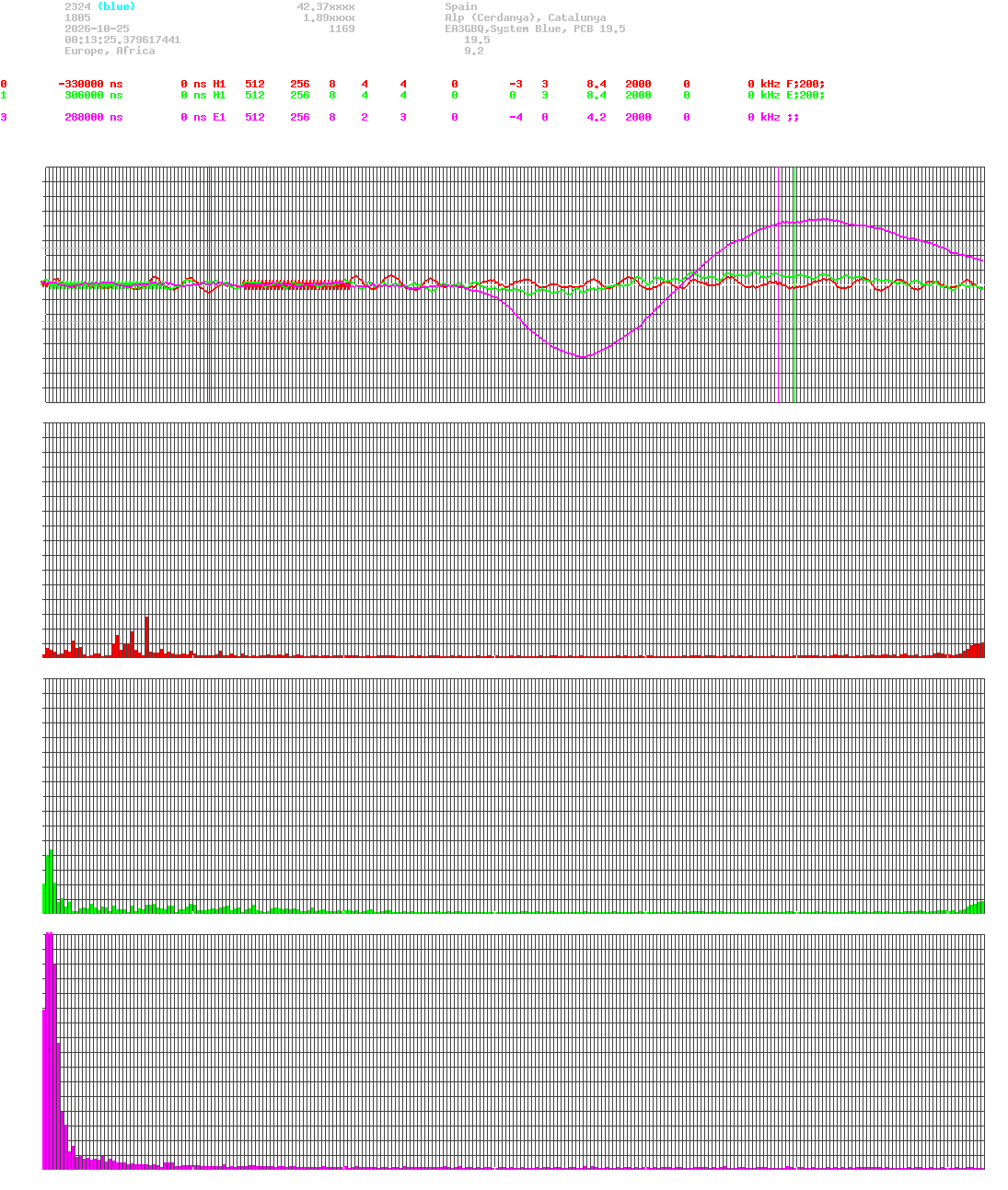1008x1190 pixels.
Task: Click the cyan '(blue)' system label
Action: (x=116, y=6)
